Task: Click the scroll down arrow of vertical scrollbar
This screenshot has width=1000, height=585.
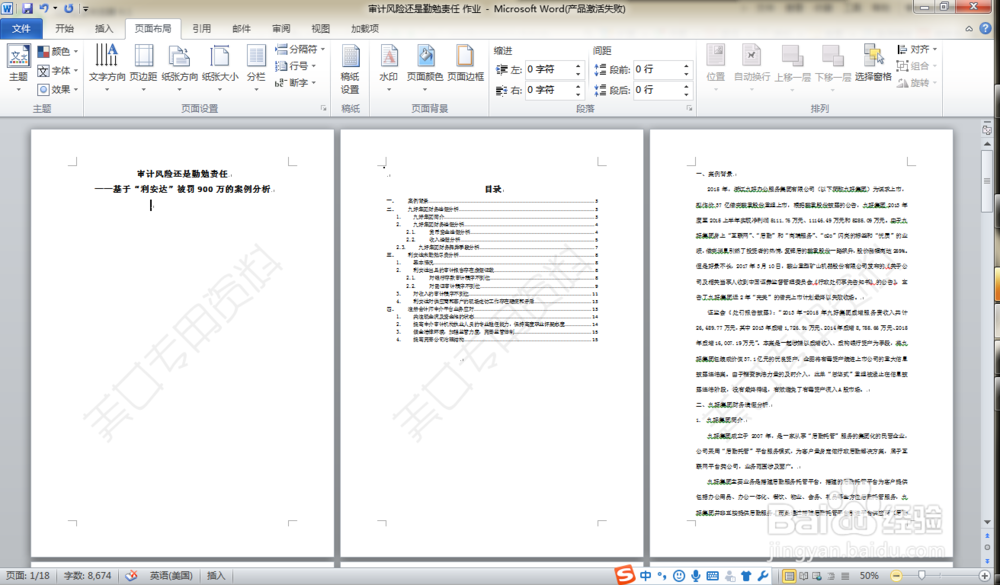Action: click(987, 522)
